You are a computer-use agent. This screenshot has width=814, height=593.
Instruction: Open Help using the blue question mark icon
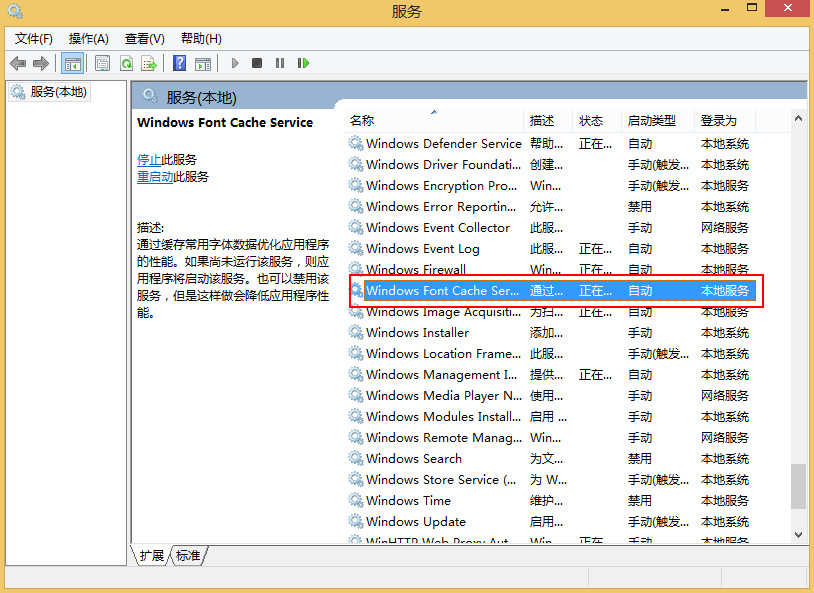(178, 62)
